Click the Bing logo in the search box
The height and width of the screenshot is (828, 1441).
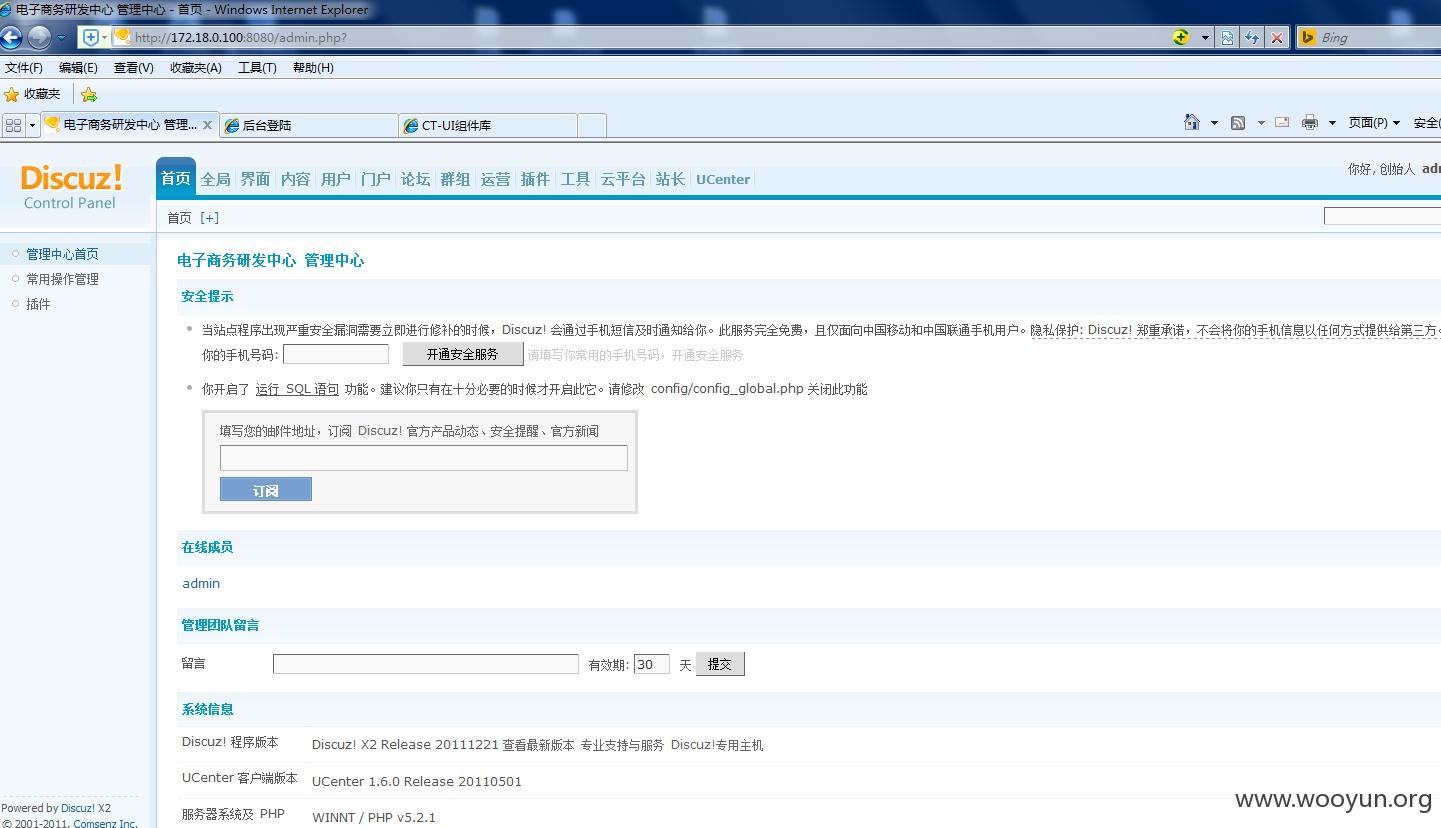(x=1307, y=38)
